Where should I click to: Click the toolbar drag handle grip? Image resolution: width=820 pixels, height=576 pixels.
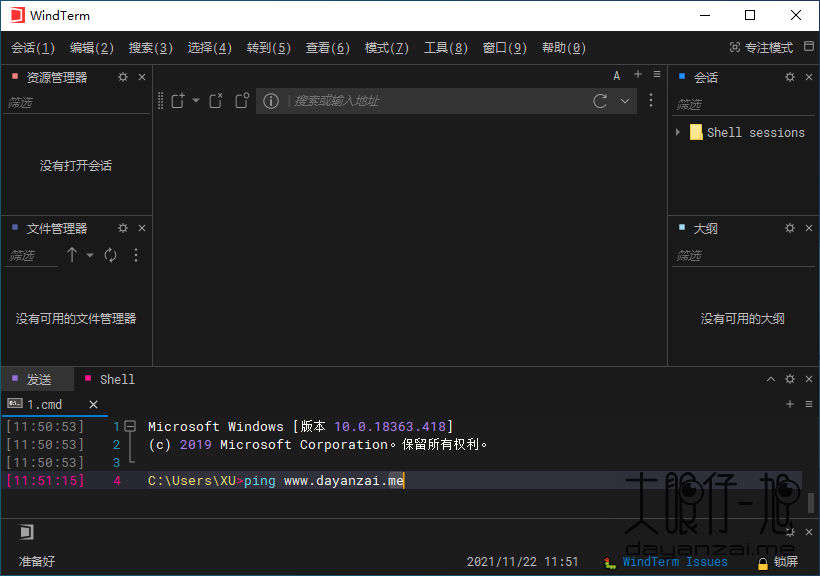(x=161, y=100)
